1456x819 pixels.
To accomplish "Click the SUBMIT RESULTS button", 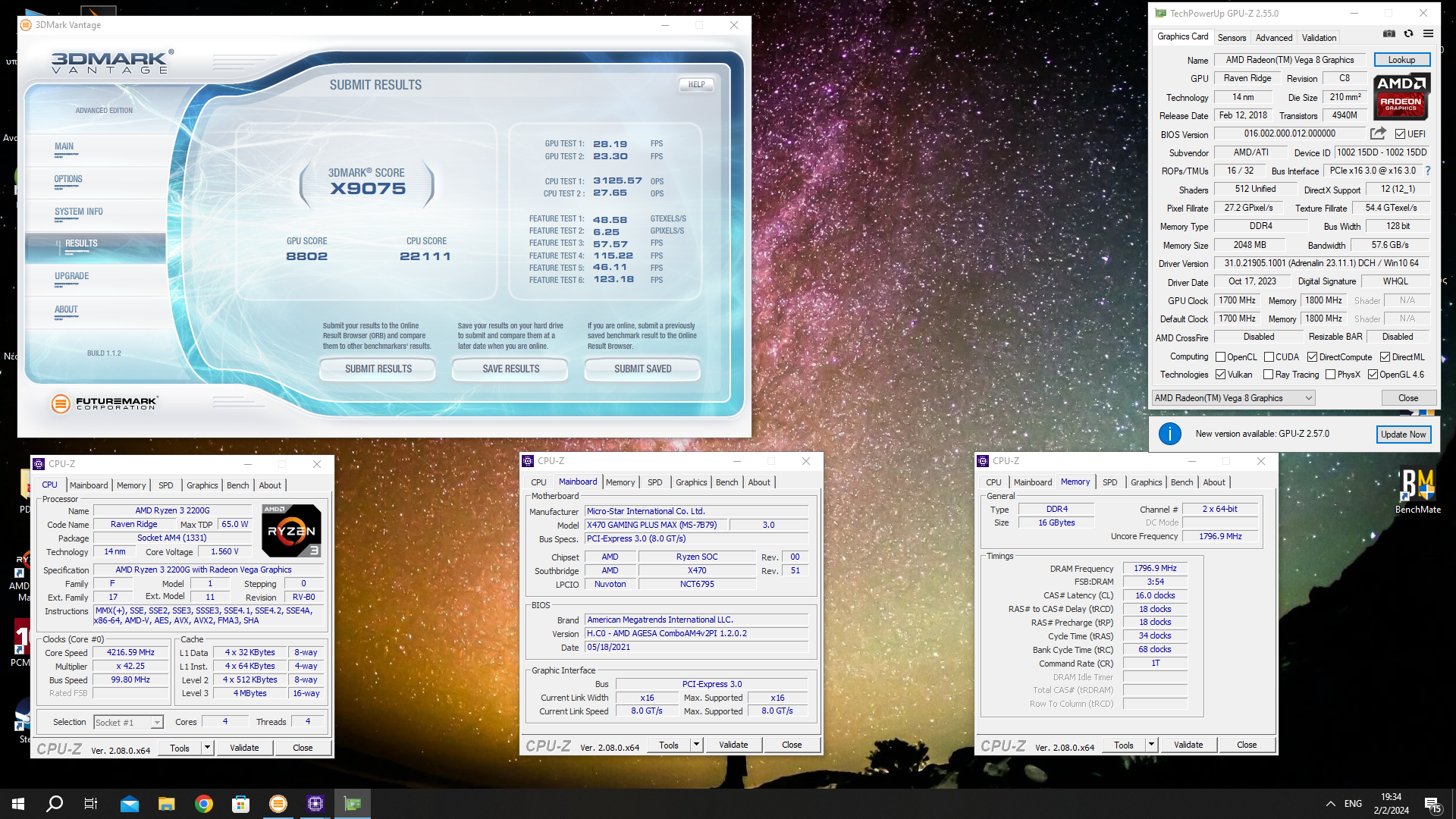I will pyautogui.click(x=378, y=369).
